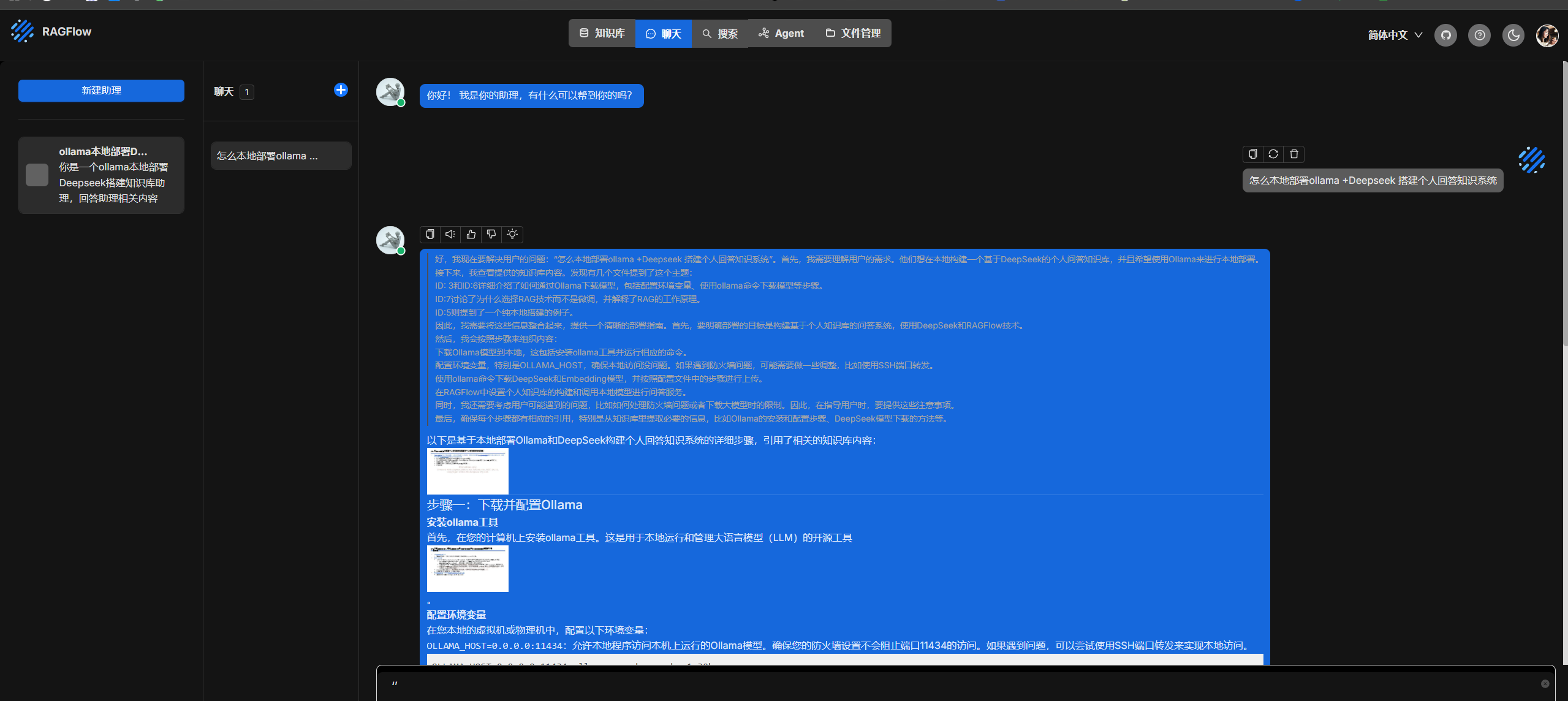The width and height of the screenshot is (1568, 701).
Task: Click the assistant avatar beside the greeting
Action: (390, 92)
